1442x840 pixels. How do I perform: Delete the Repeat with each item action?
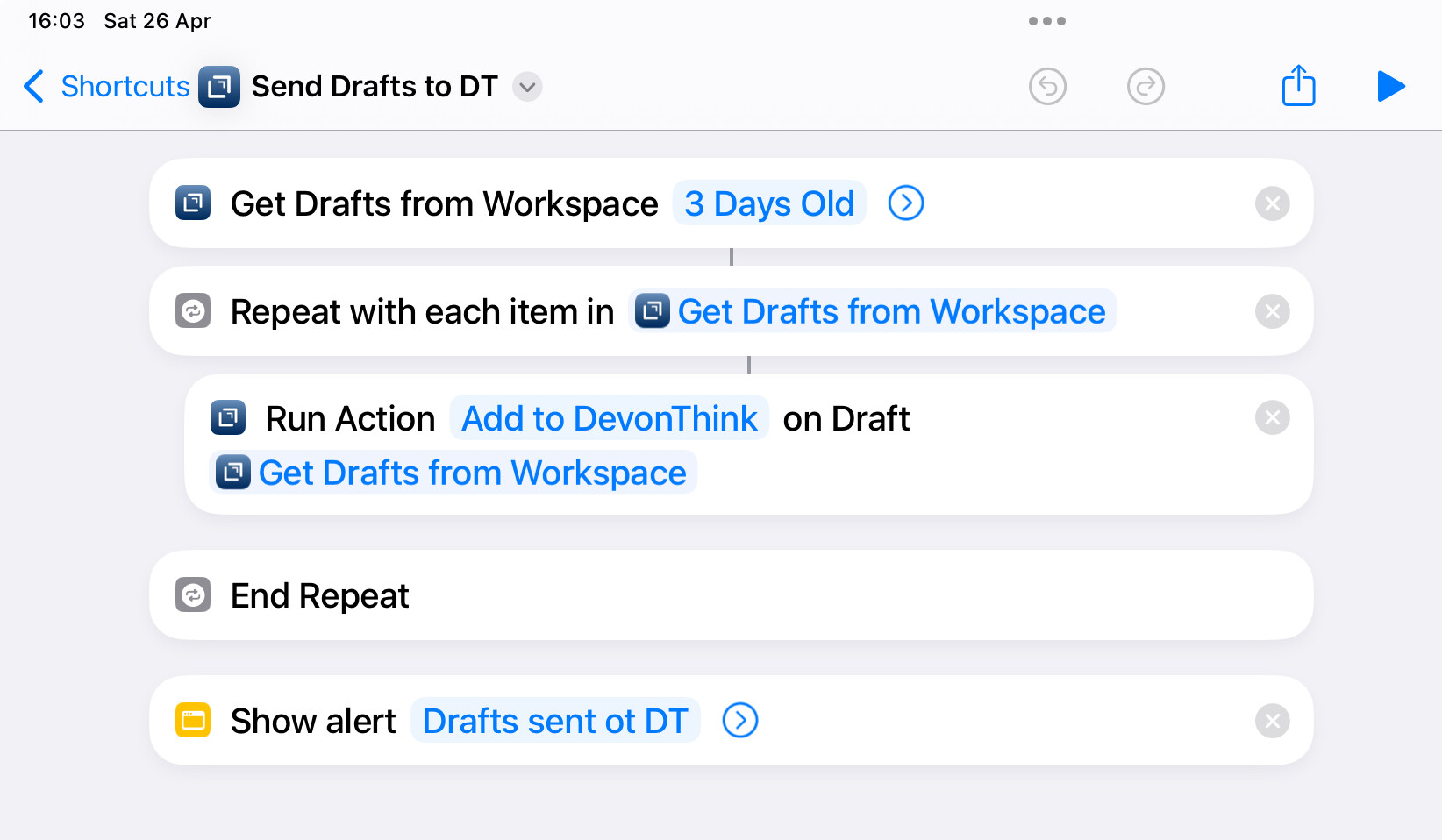[1273, 311]
